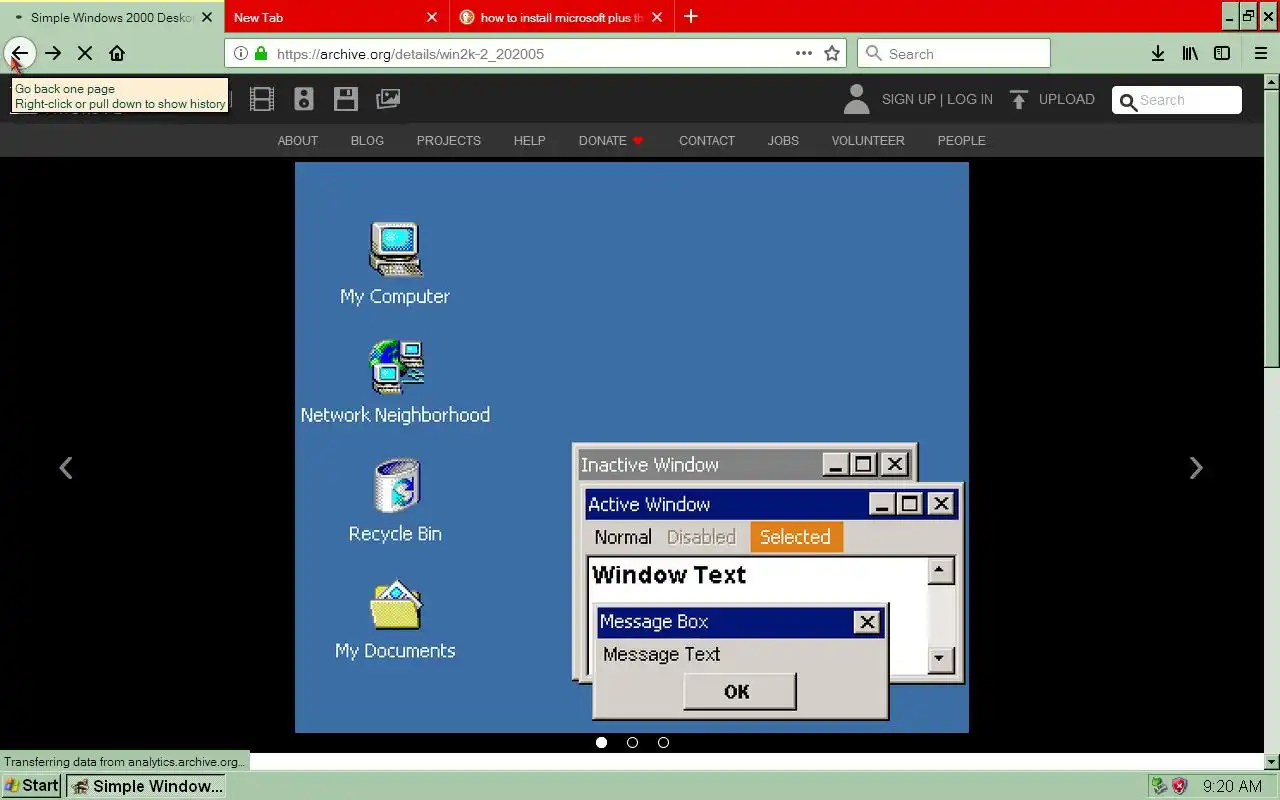Show site information for archive.org
This screenshot has height=800, width=1280.
click(241, 53)
